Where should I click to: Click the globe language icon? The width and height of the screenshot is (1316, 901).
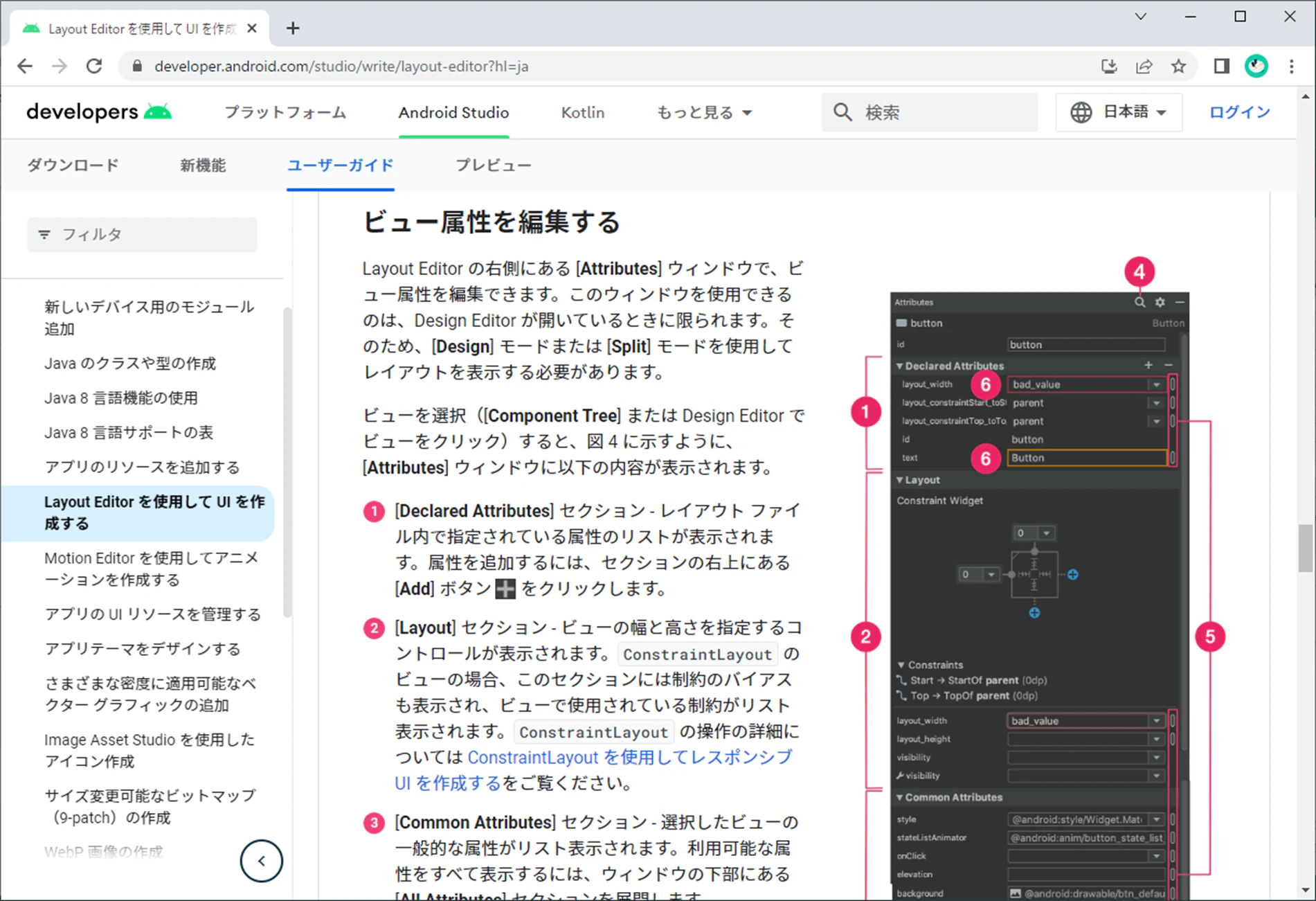click(x=1081, y=112)
